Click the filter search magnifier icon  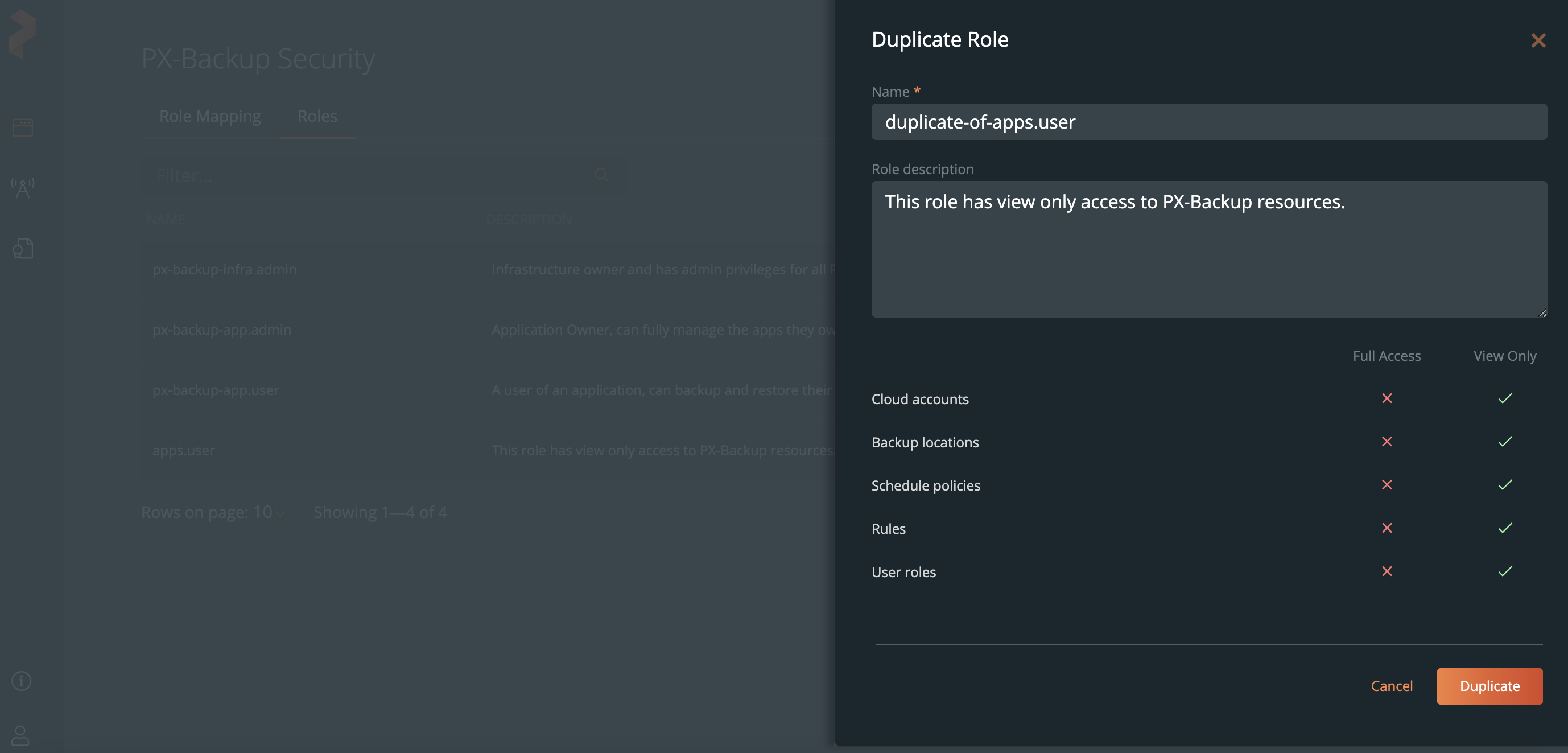pyautogui.click(x=601, y=175)
